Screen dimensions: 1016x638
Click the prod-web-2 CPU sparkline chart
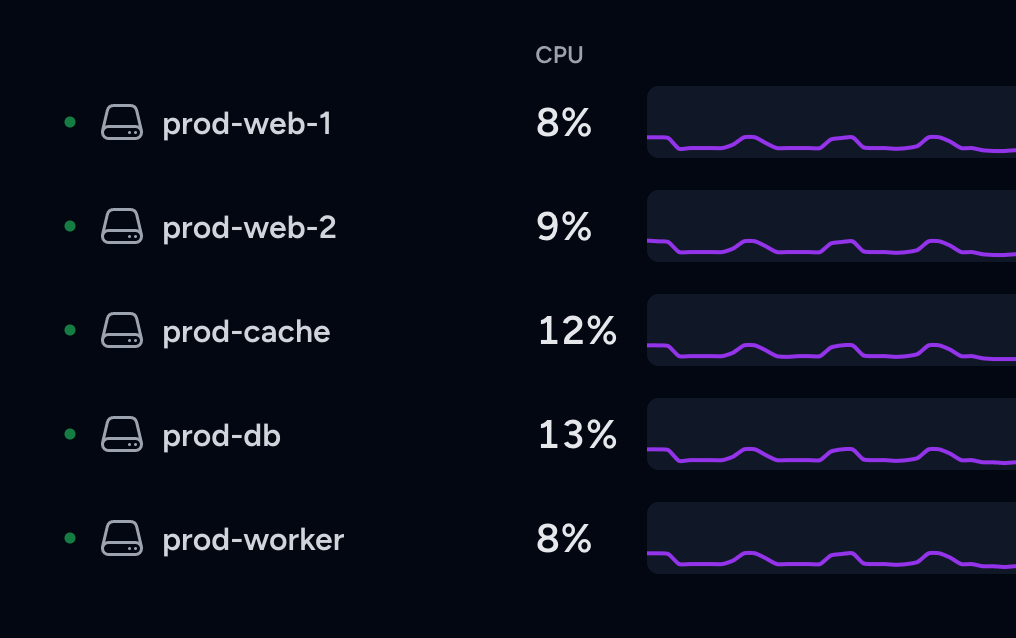pos(831,226)
